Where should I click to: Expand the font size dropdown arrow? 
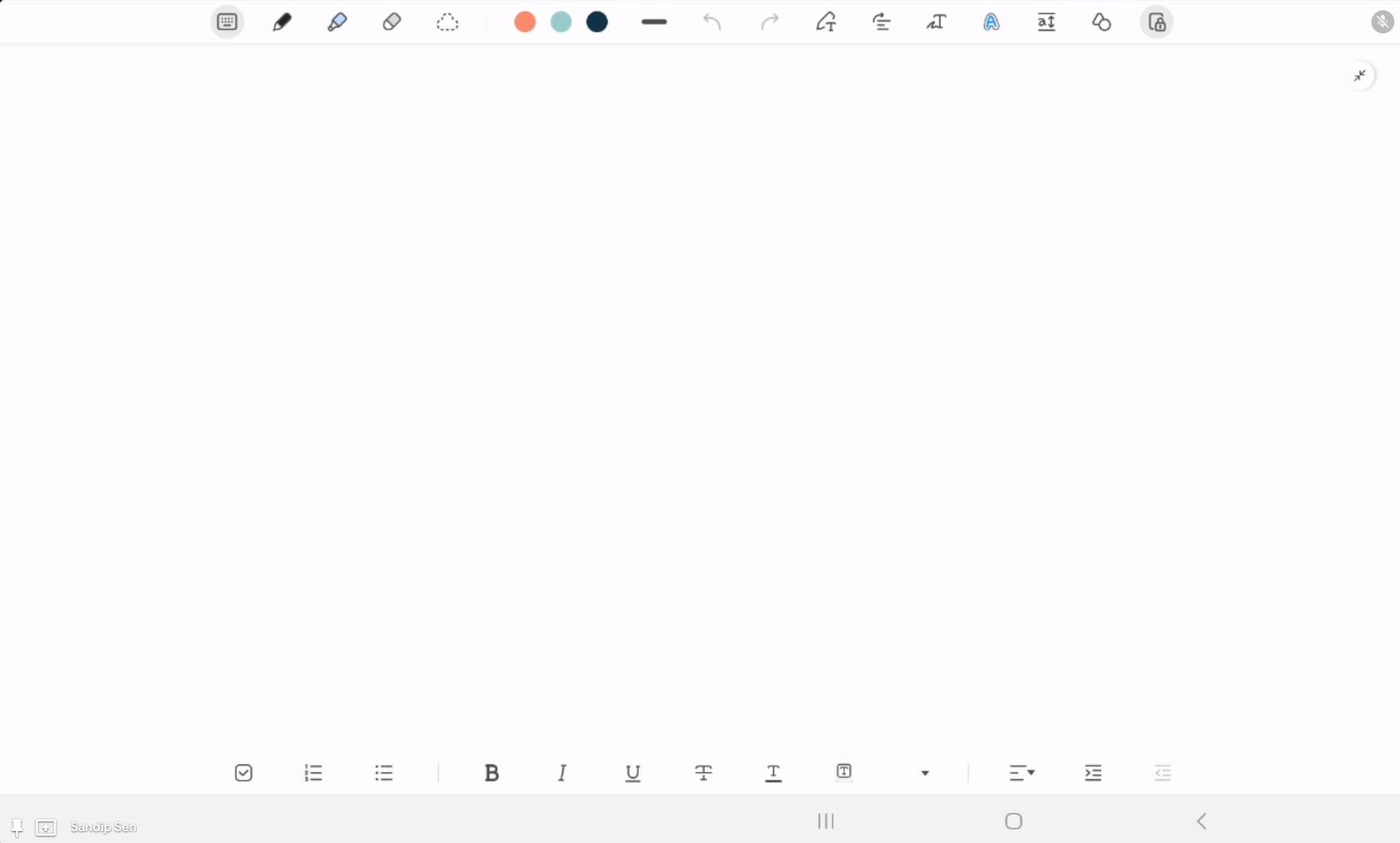click(925, 773)
